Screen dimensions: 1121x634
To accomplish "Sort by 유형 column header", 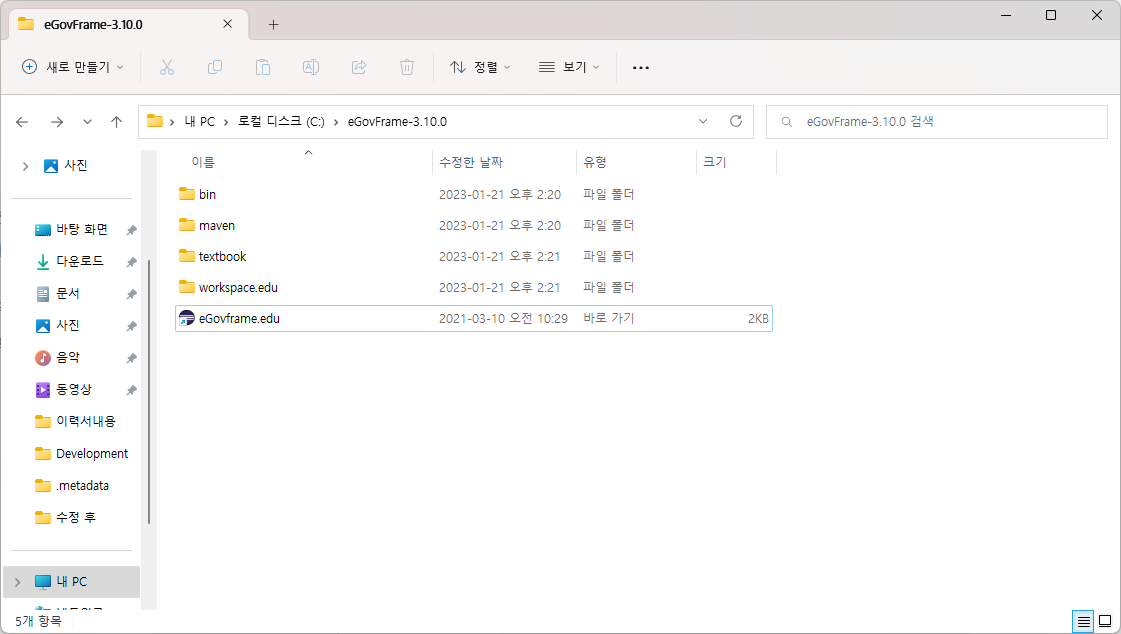I will pyautogui.click(x=595, y=162).
